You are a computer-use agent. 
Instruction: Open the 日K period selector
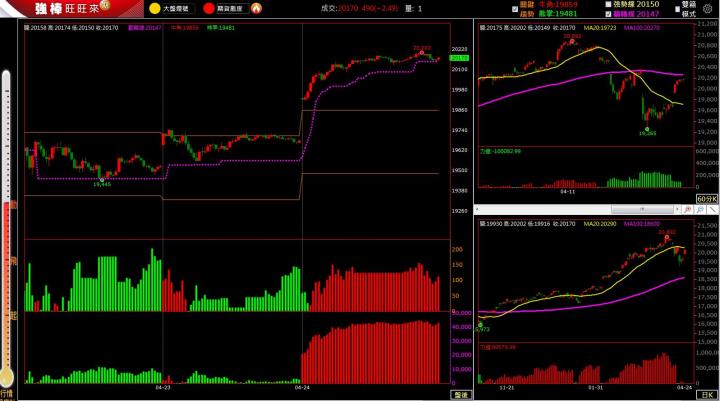point(708,394)
